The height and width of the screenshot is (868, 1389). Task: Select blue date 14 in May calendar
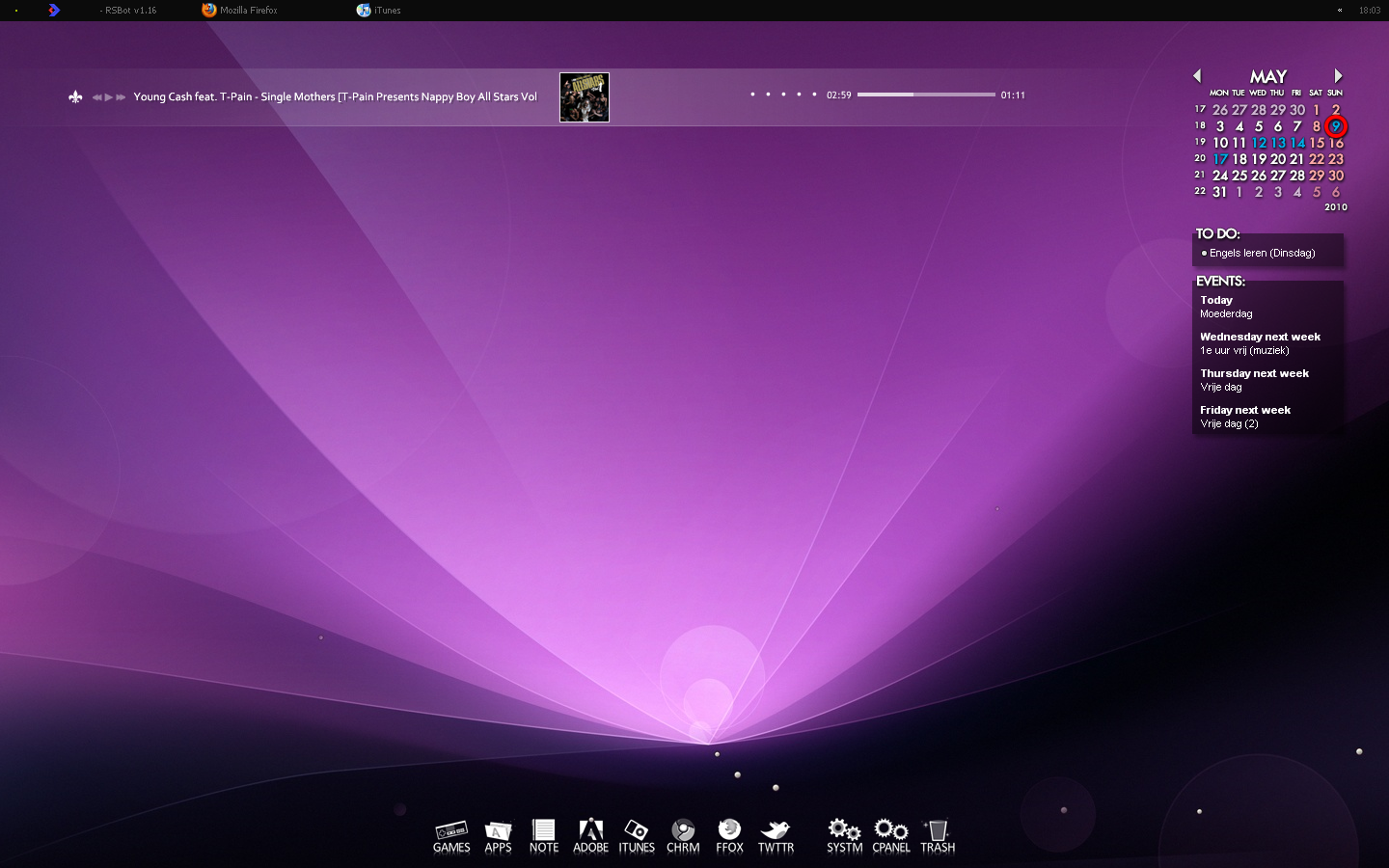point(1297,143)
